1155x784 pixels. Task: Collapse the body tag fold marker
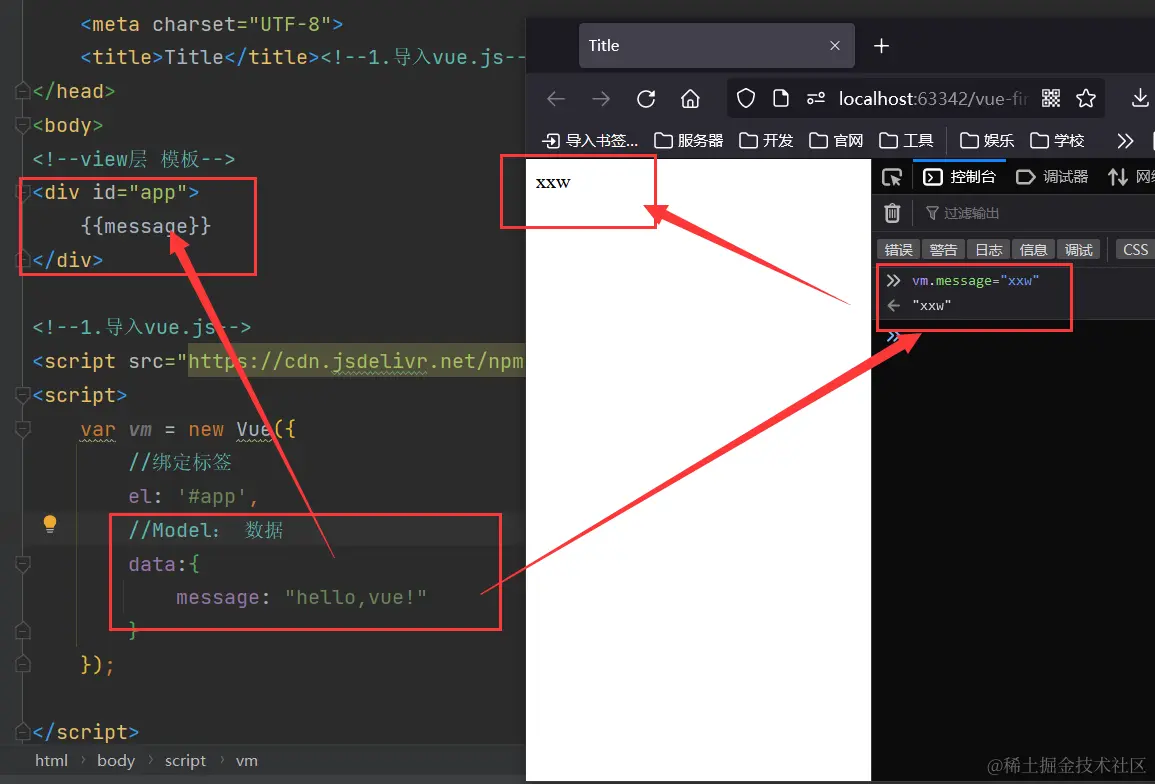pos(23,125)
